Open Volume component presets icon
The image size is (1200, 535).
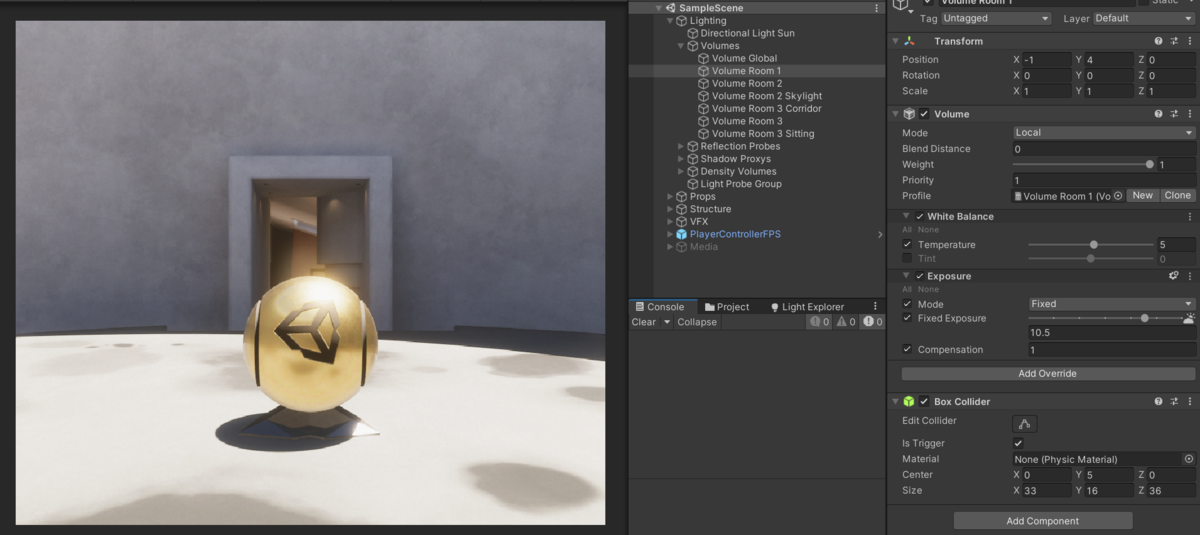point(1175,114)
